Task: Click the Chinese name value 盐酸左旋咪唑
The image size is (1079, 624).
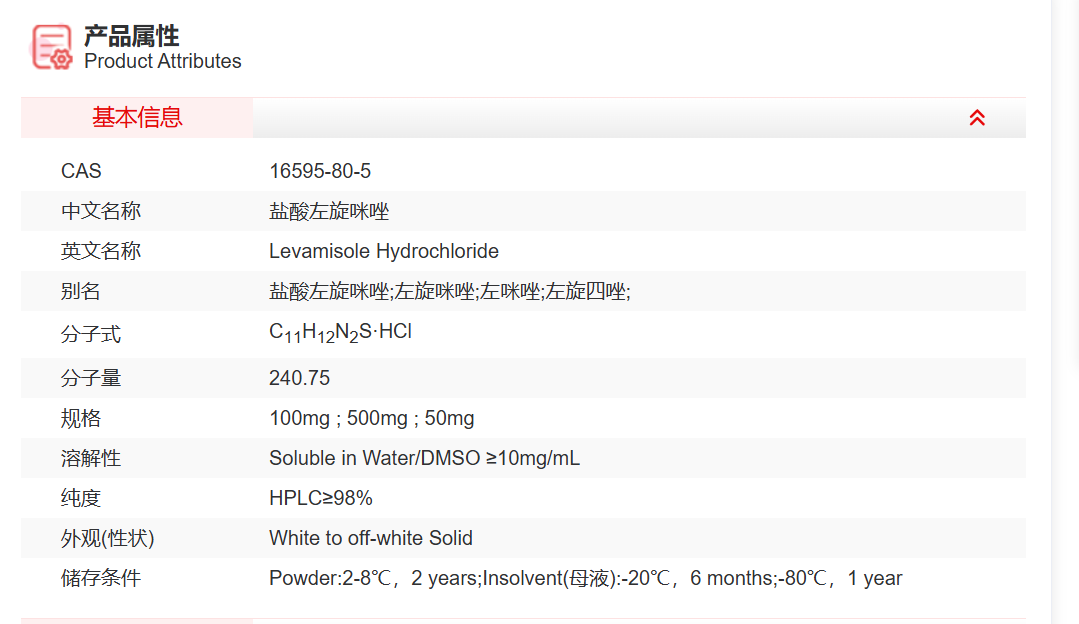Action: coord(329,211)
